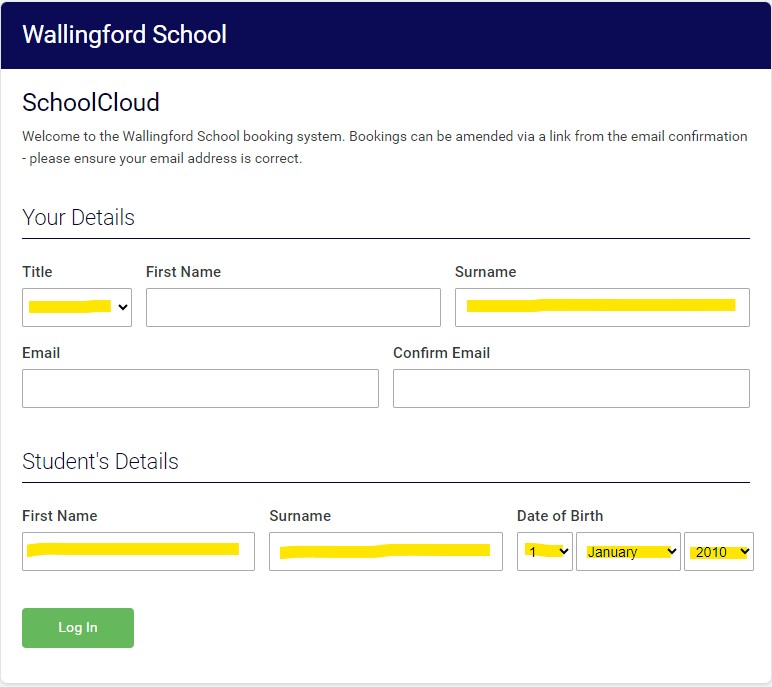Screen dimensions: 772x687
Task: Click the parent First Name field
Action: tap(293, 307)
